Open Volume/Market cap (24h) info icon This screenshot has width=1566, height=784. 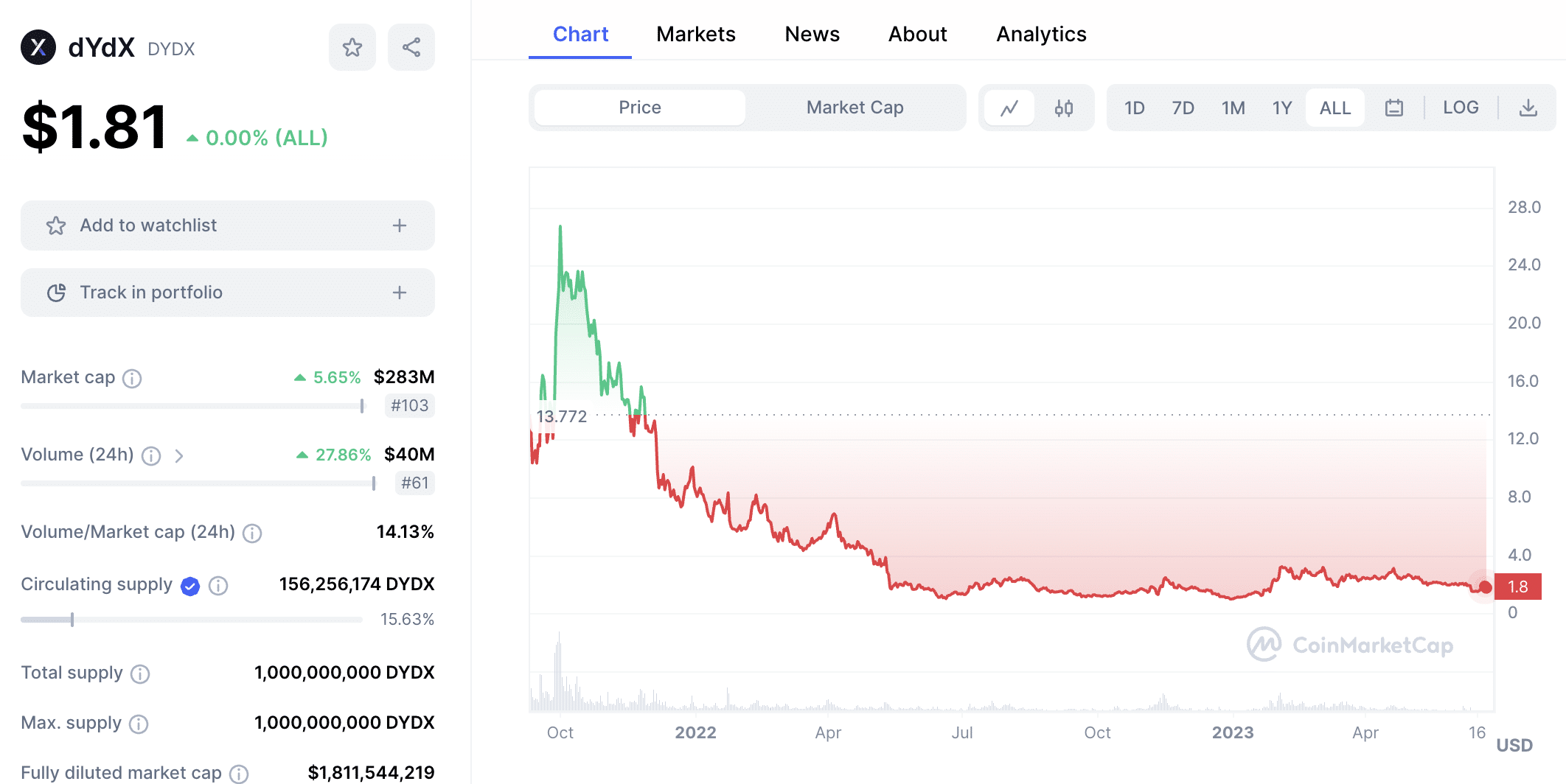[252, 533]
